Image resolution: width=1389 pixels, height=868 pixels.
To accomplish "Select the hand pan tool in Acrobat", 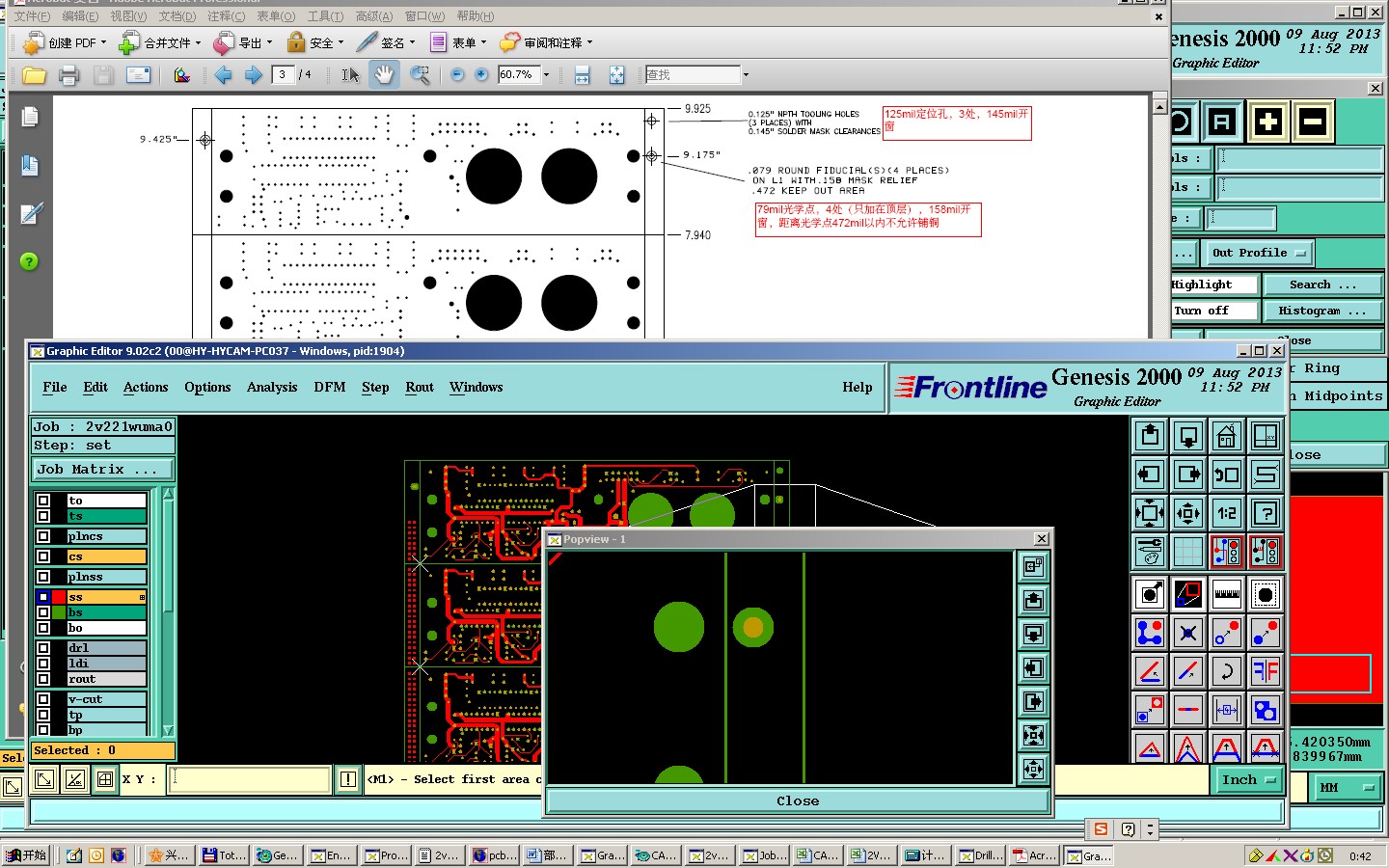I will pyautogui.click(x=384, y=74).
